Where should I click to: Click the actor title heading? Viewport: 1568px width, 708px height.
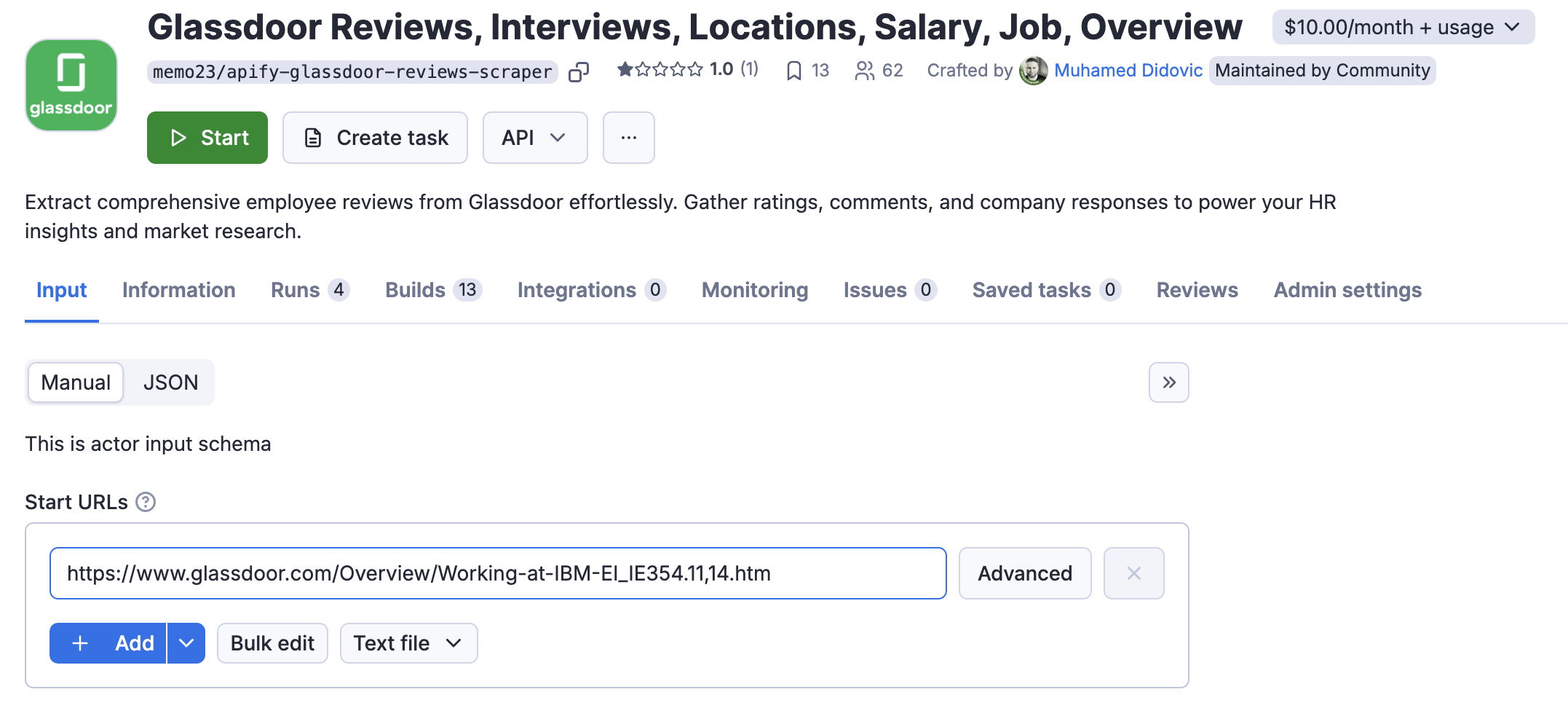694,28
